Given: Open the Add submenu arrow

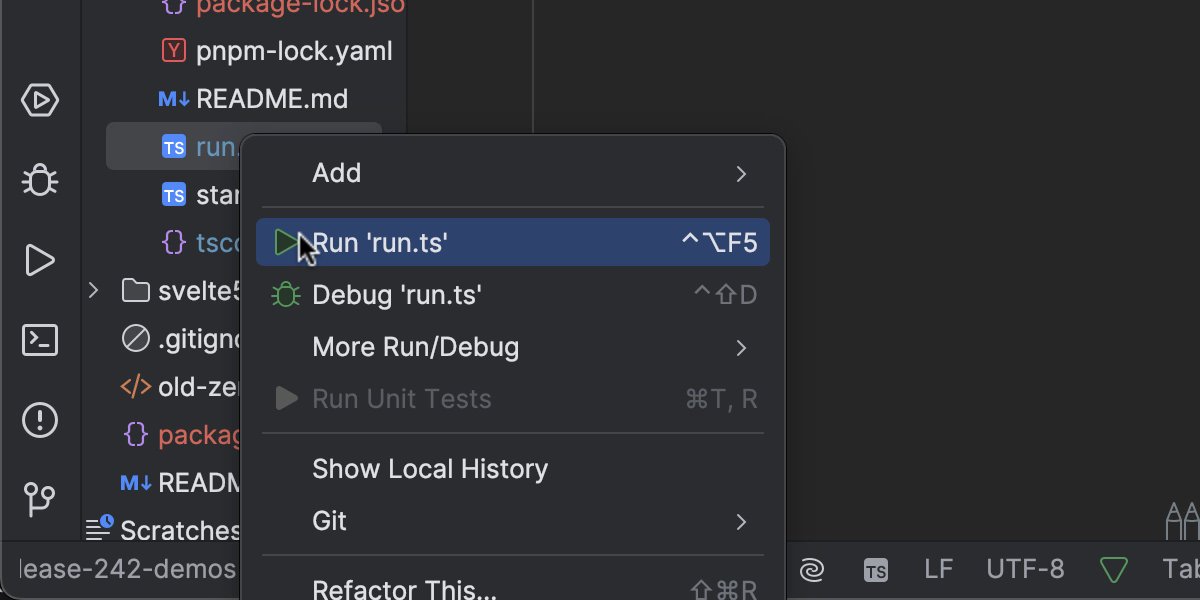Looking at the screenshot, I should click(741, 174).
